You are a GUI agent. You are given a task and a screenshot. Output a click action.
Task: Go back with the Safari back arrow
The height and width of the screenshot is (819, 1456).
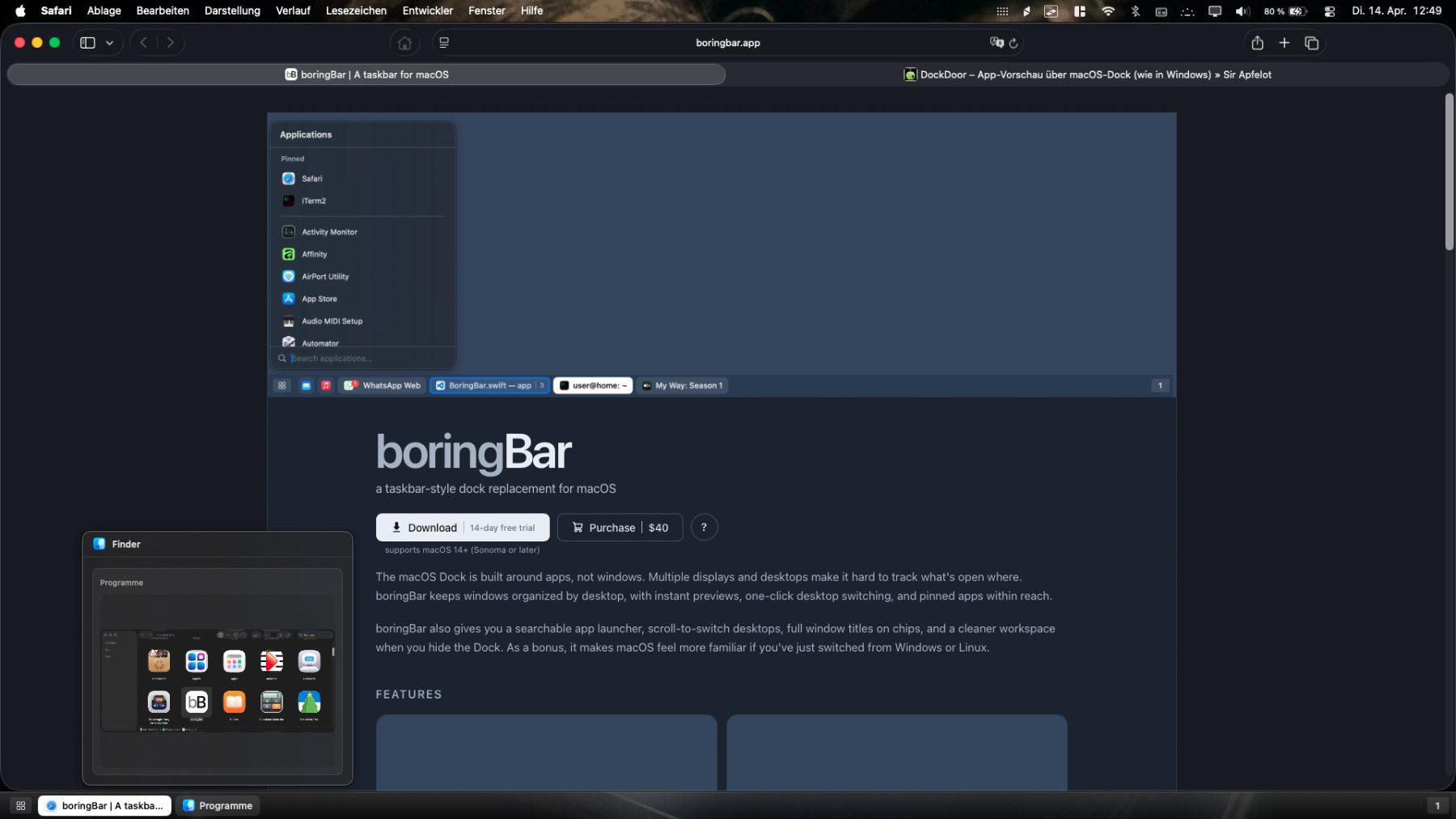click(143, 43)
